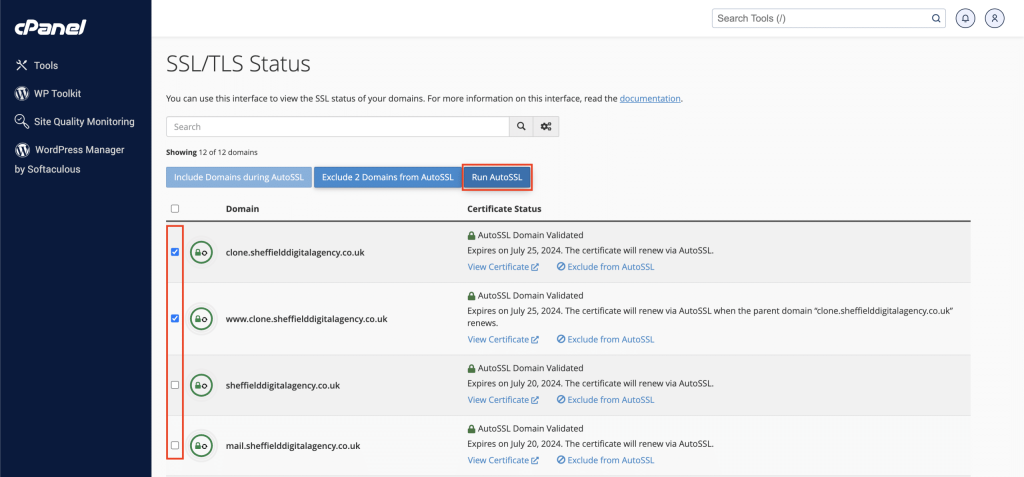
Task: View Certificate for www.clone.sheffielddigitalagency.co.uk
Action: coord(503,339)
